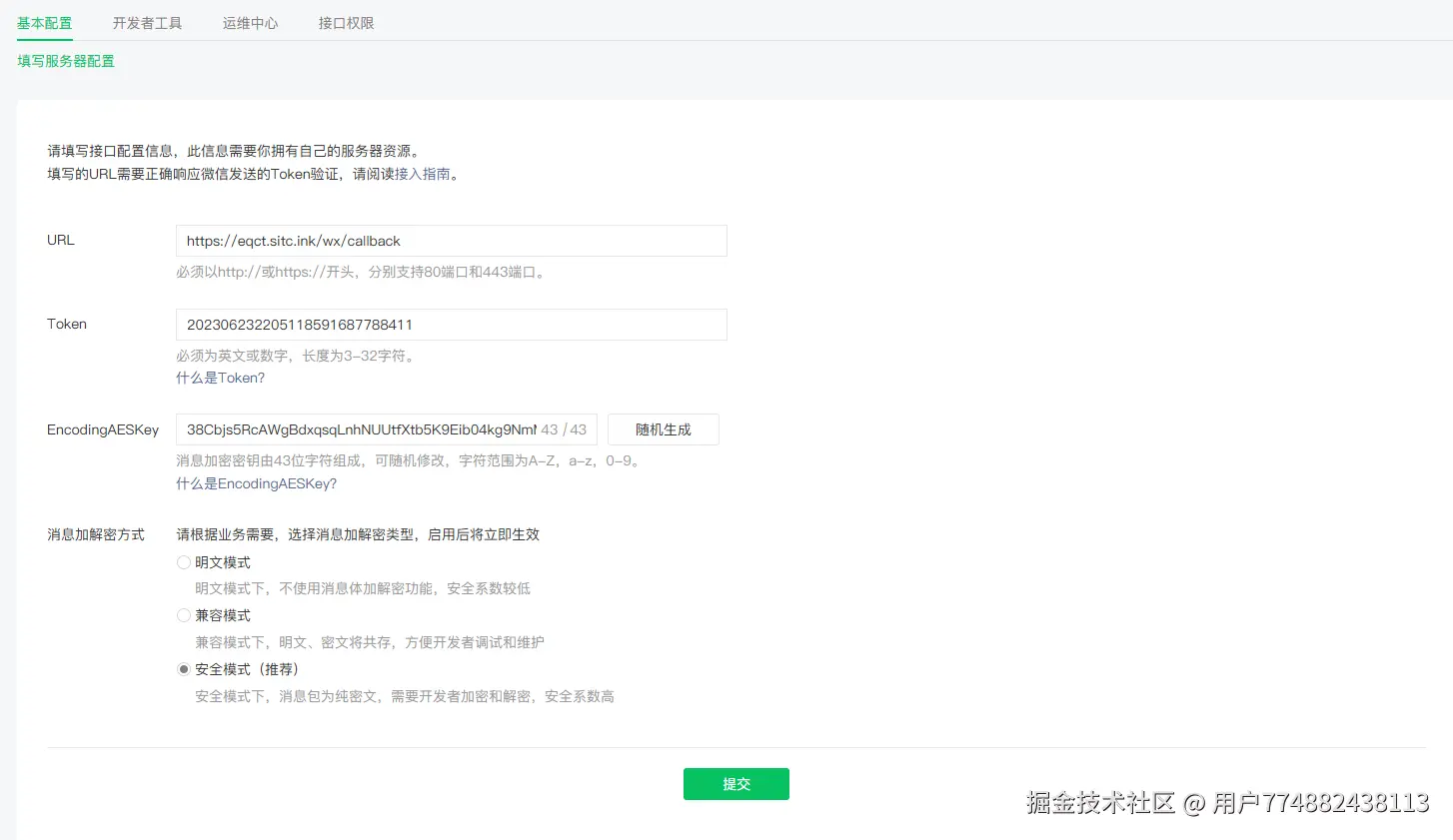Click the 兼容模式 description text
1453x840 pixels.
370,642
